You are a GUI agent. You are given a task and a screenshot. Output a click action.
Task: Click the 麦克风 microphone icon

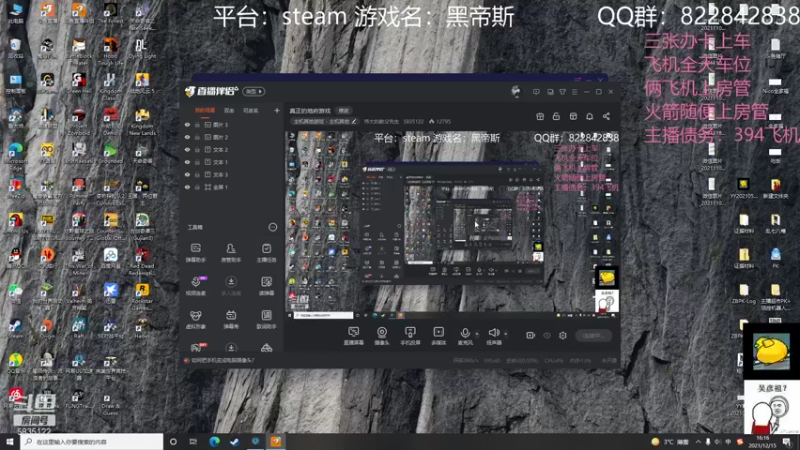point(465,334)
